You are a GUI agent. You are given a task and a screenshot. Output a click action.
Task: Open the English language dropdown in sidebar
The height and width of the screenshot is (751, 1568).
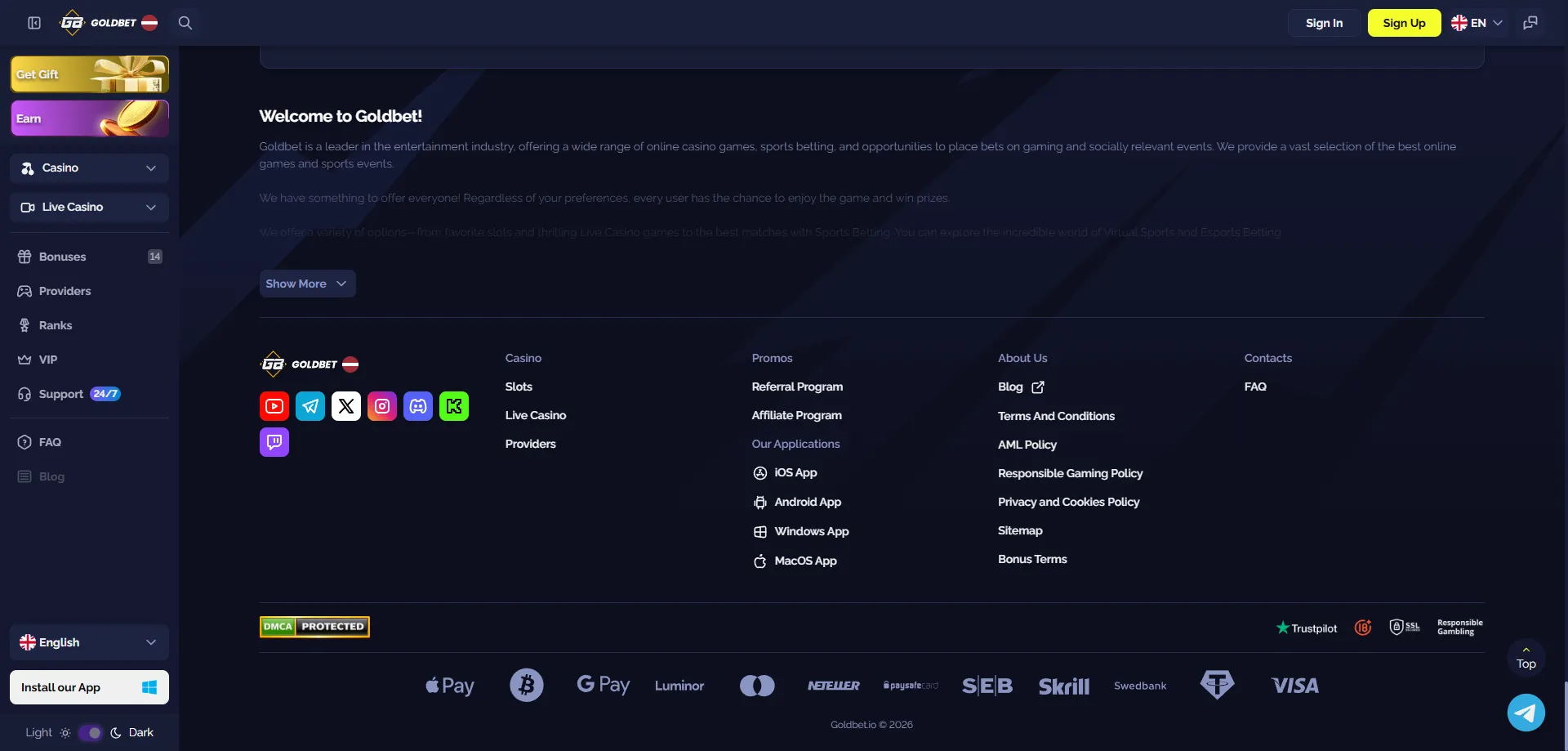point(89,642)
